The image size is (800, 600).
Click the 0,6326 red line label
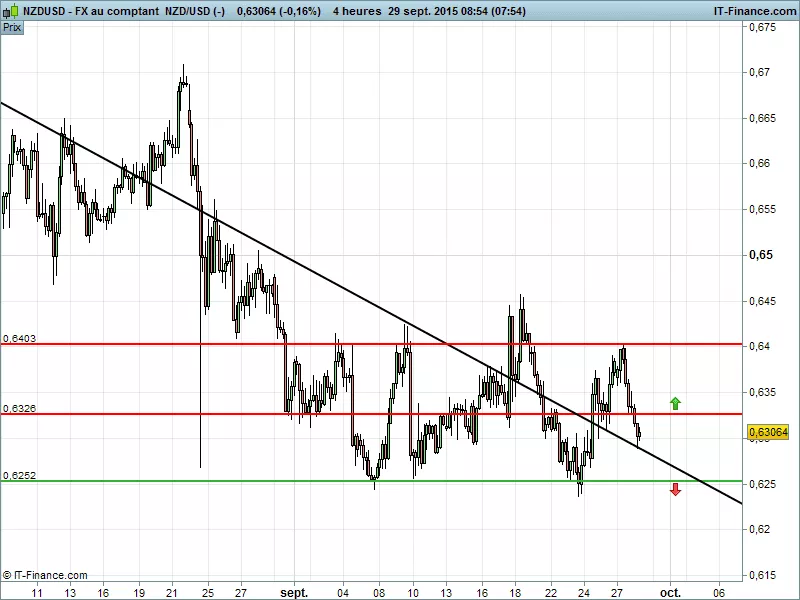pos(19,409)
